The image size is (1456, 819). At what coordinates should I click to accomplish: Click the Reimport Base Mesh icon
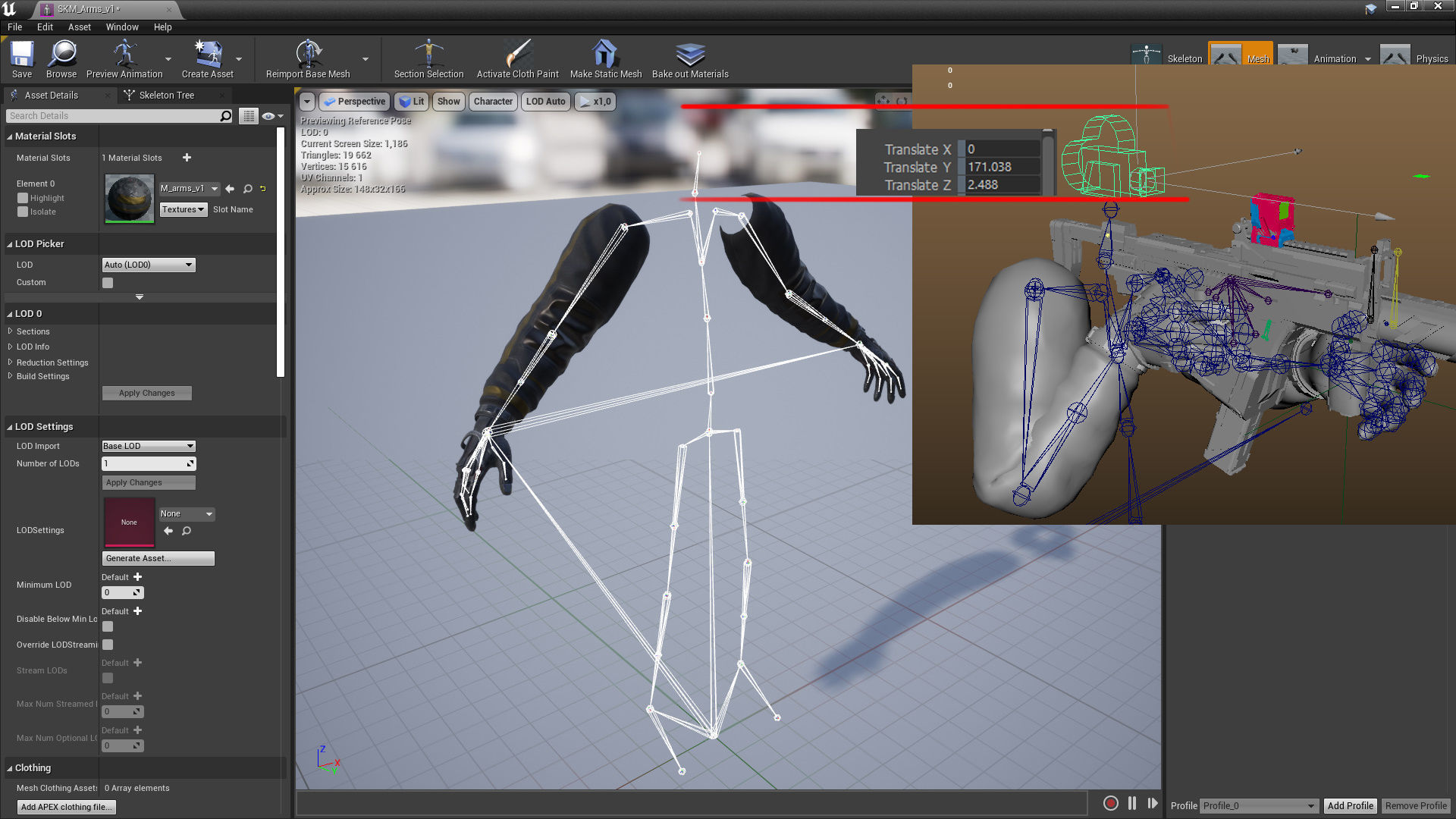[x=308, y=55]
